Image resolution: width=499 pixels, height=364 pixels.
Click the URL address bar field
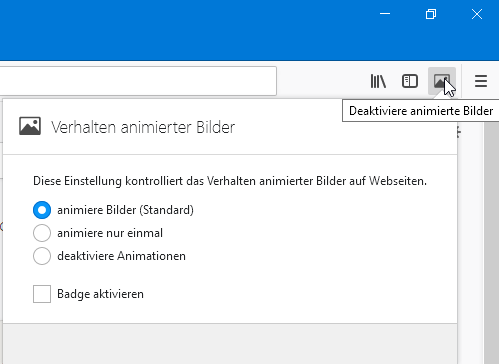coord(138,81)
